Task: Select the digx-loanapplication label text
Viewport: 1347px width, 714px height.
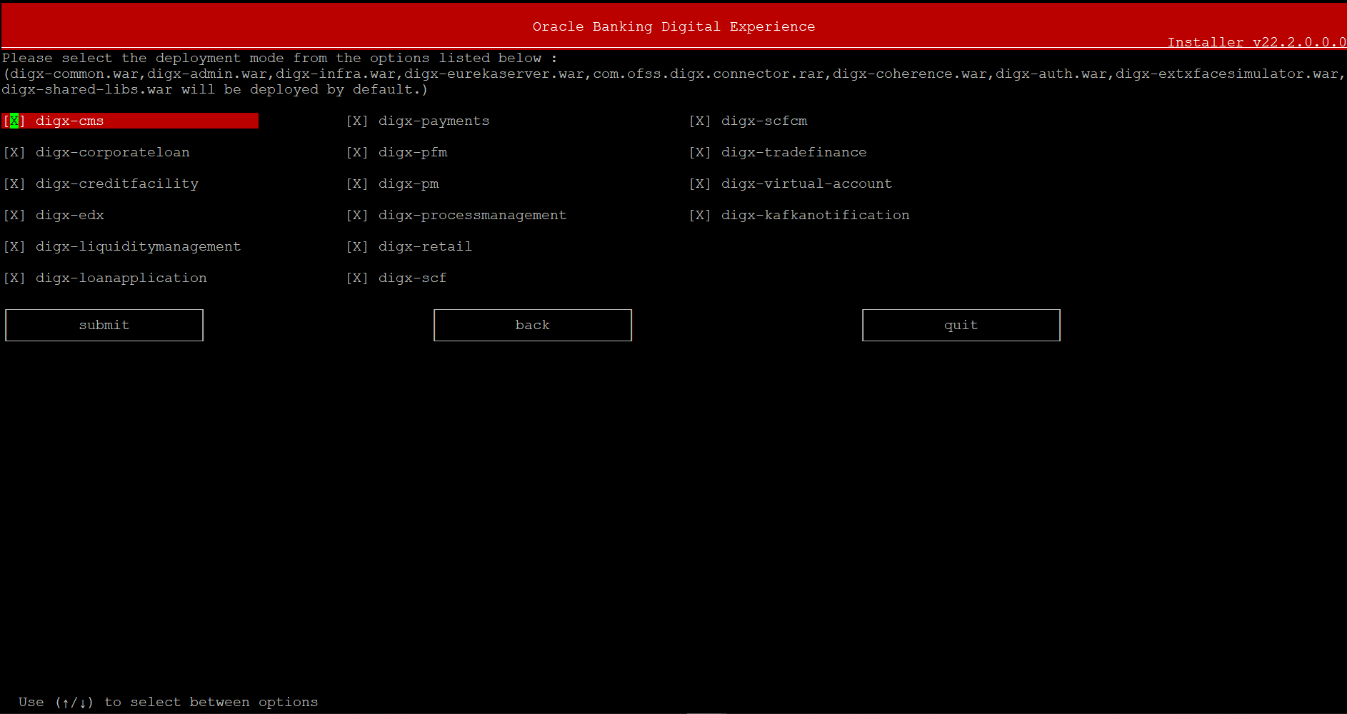Action: [x=121, y=278]
